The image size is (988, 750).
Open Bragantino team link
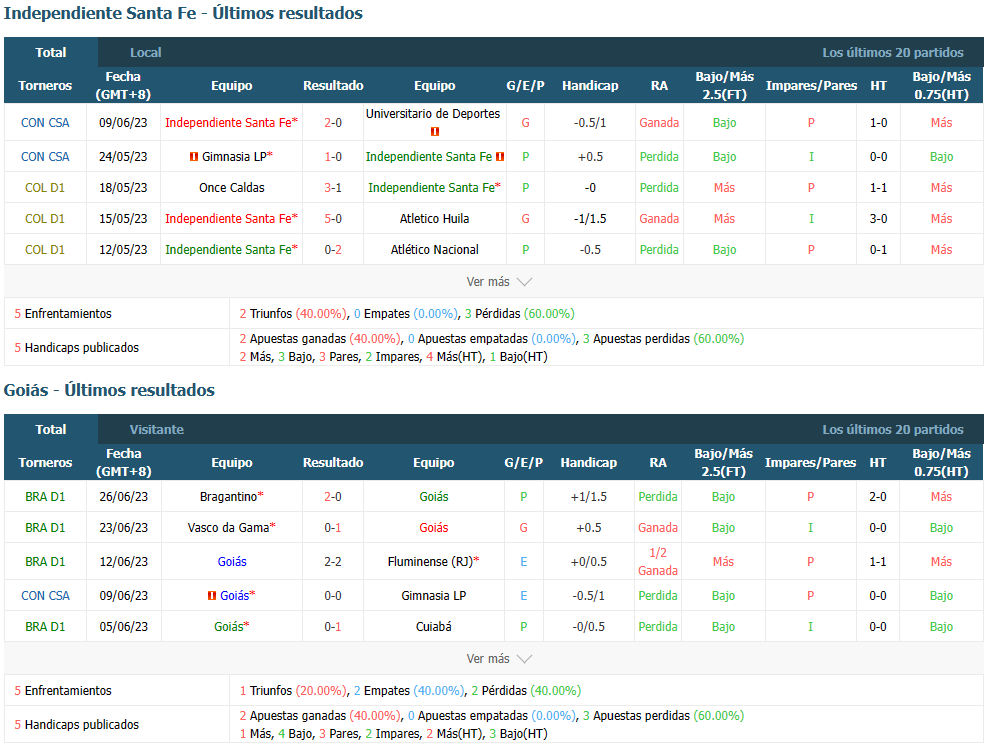coord(229,497)
